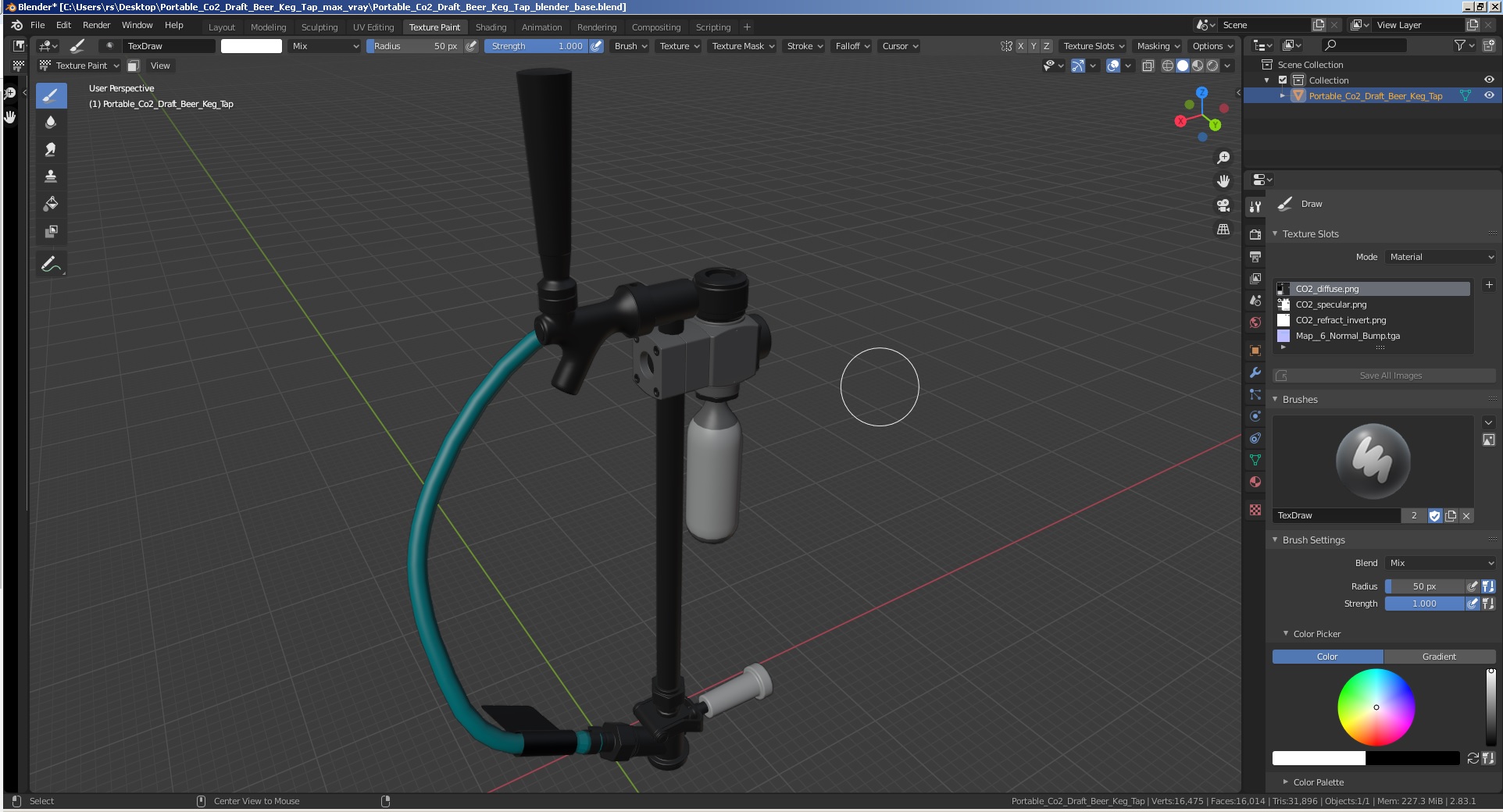Open Brush Settings Blend Mix dropdown
The image size is (1503, 812).
1441,563
